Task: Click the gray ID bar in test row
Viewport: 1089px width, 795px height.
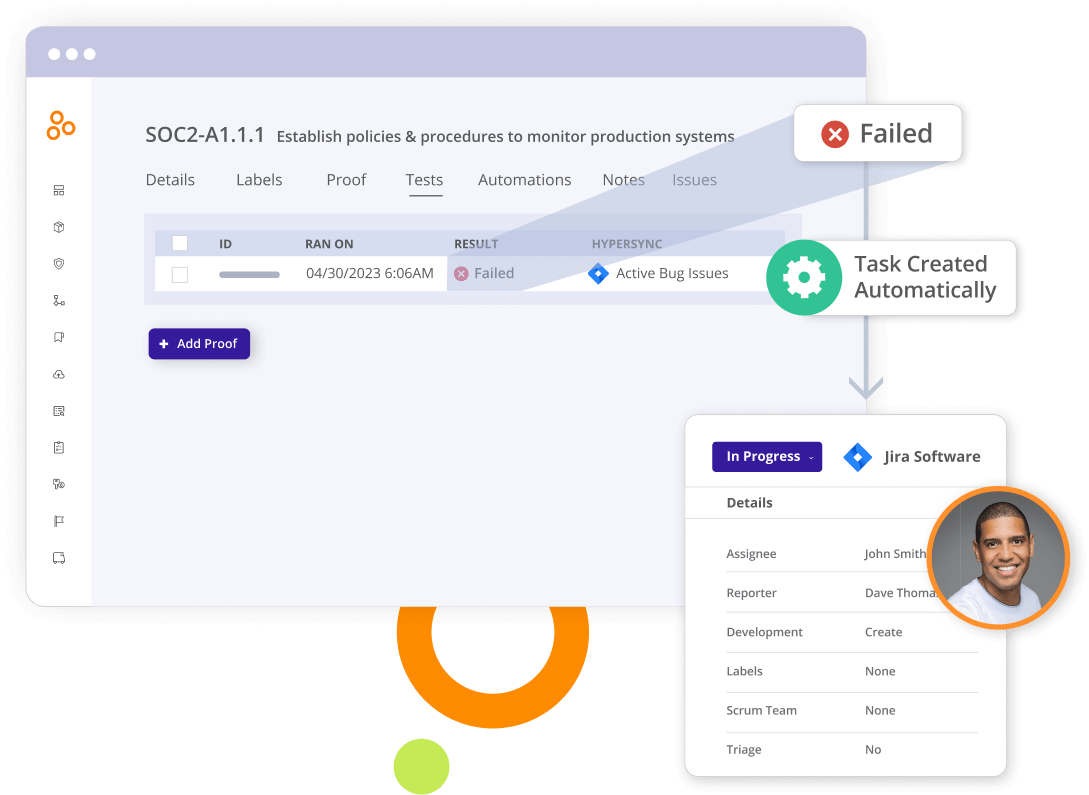Action: 249,274
